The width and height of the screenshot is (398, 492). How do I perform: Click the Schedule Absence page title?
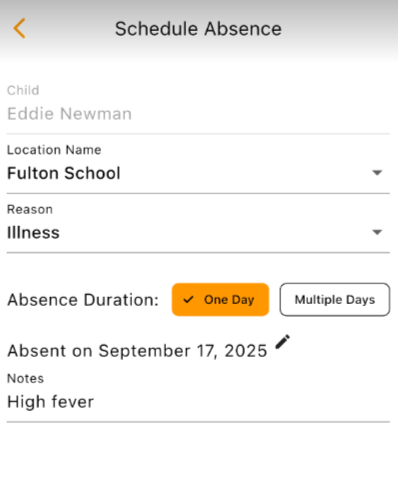[198, 29]
